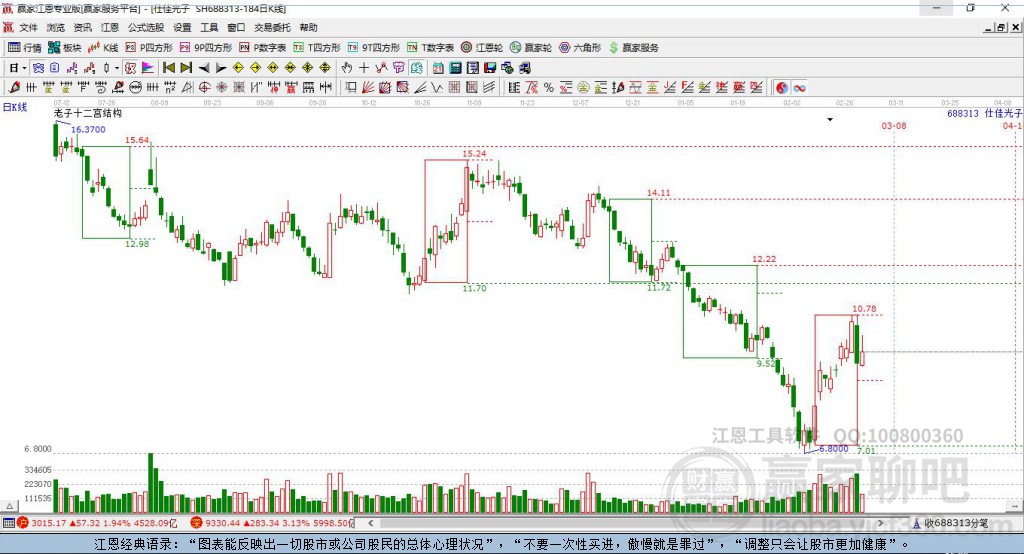Click the red-blue yin-yang icon

[782, 88]
